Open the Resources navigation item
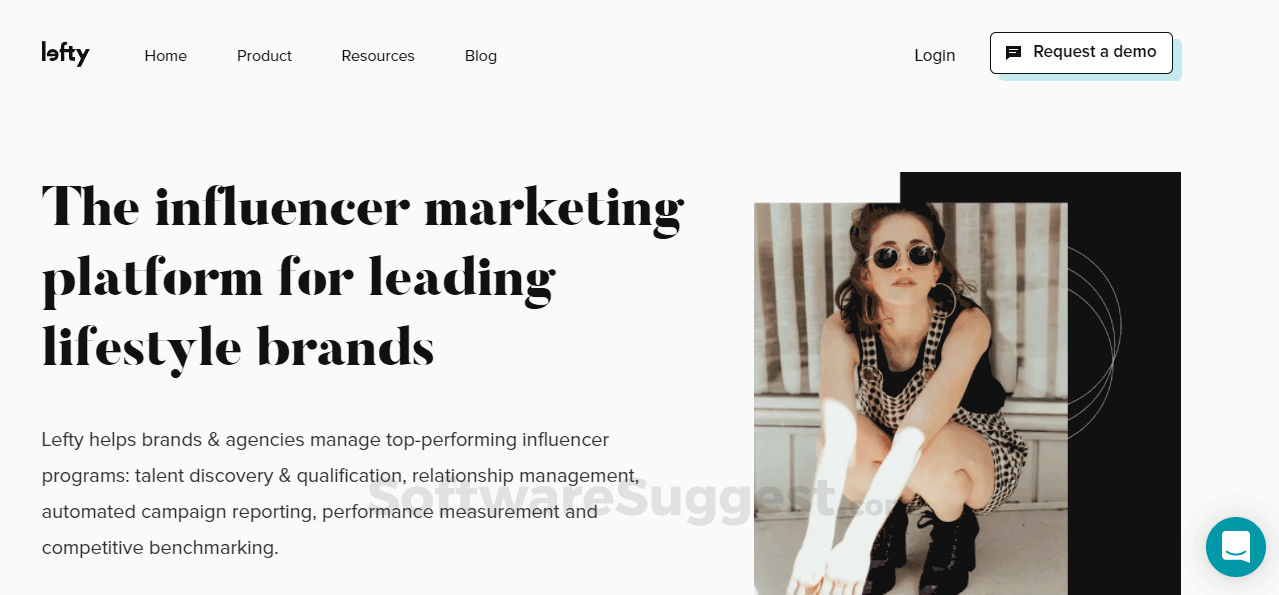 point(378,56)
